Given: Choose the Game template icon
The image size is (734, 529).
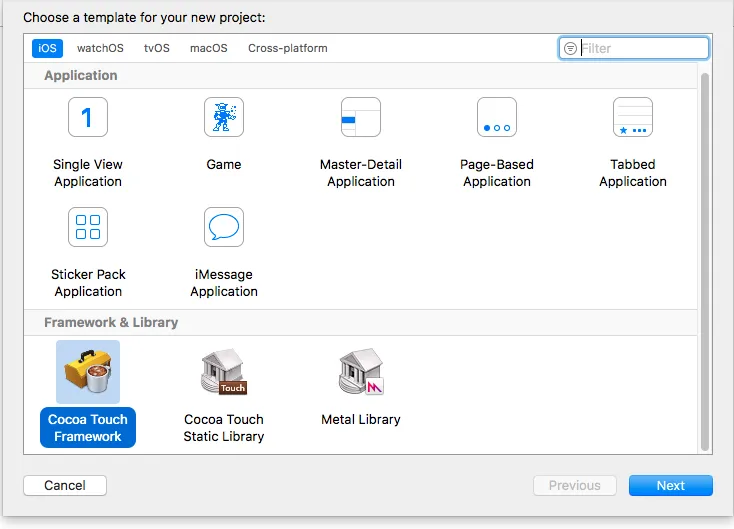Looking at the screenshot, I should coord(224,118).
